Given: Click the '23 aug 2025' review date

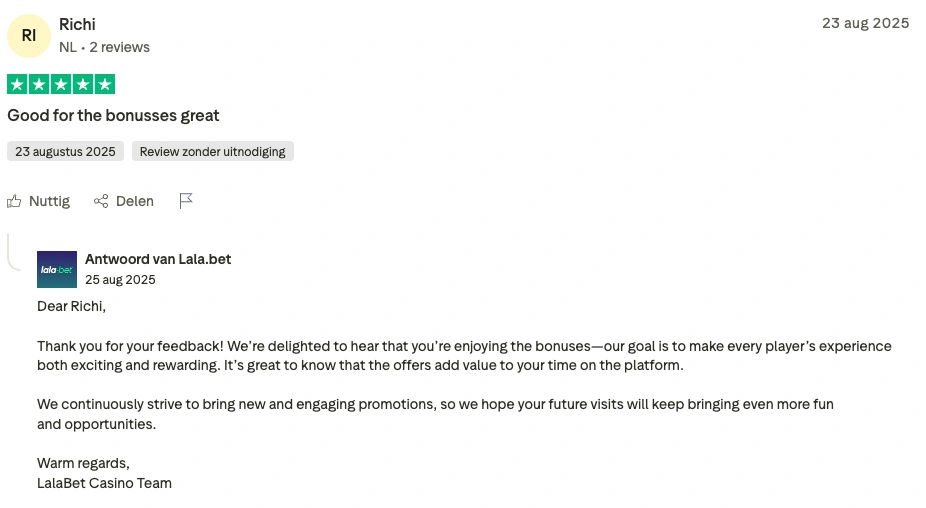Looking at the screenshot, I should point(865,23).
